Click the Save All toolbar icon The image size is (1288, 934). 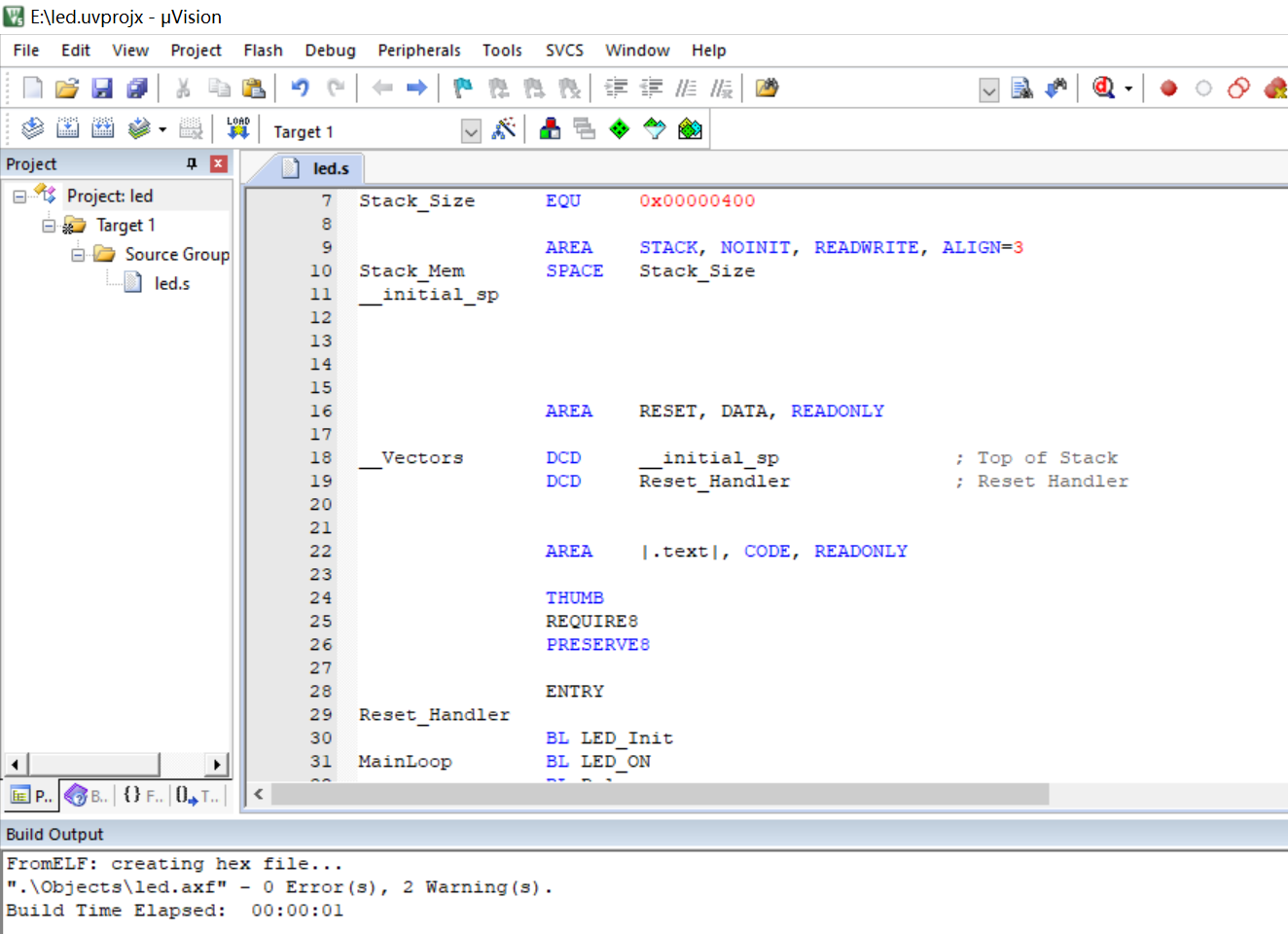[137, 89]
